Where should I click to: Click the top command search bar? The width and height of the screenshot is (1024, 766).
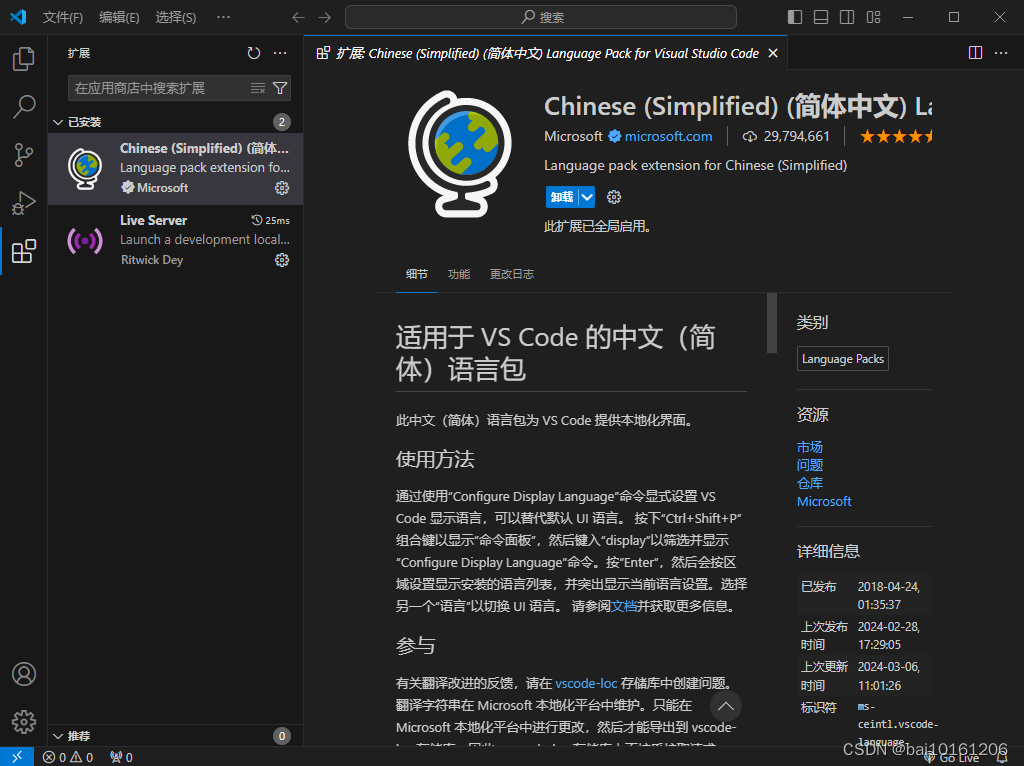[541, 17]
